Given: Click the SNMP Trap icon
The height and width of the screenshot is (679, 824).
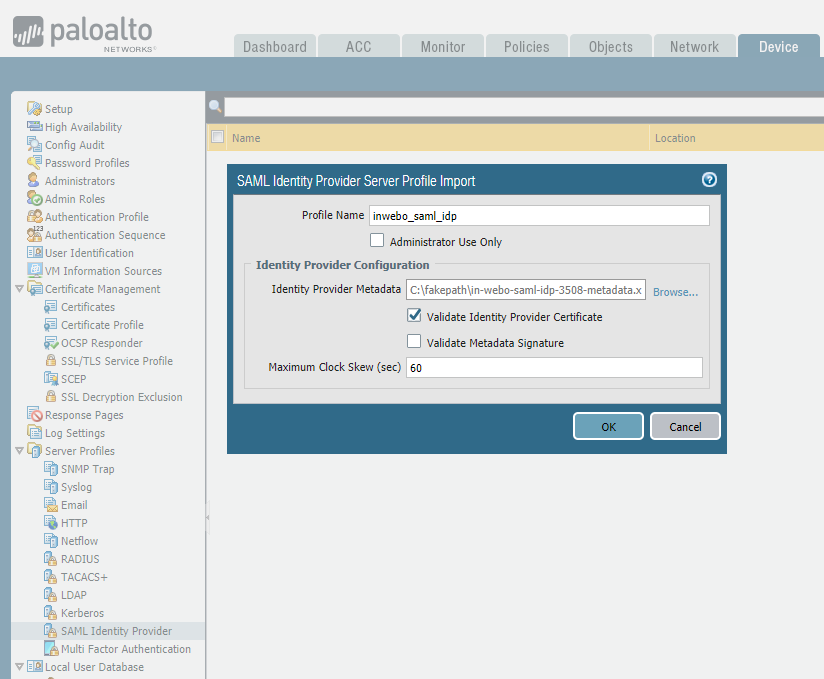Looking at the screenshot, I should [x=51, y=469].
